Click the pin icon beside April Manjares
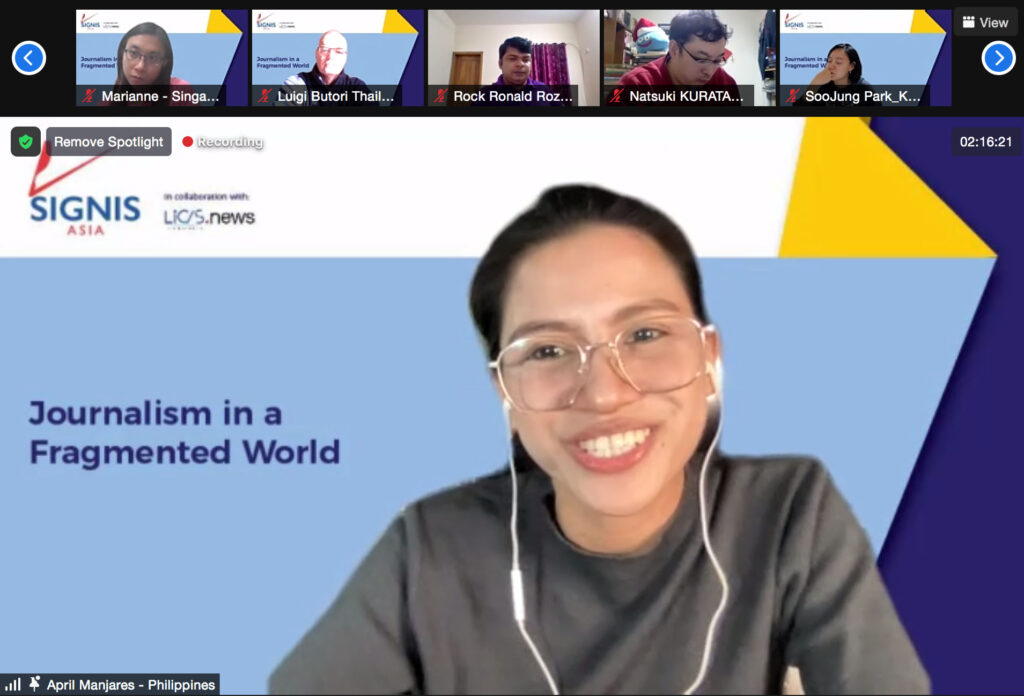 35,685
